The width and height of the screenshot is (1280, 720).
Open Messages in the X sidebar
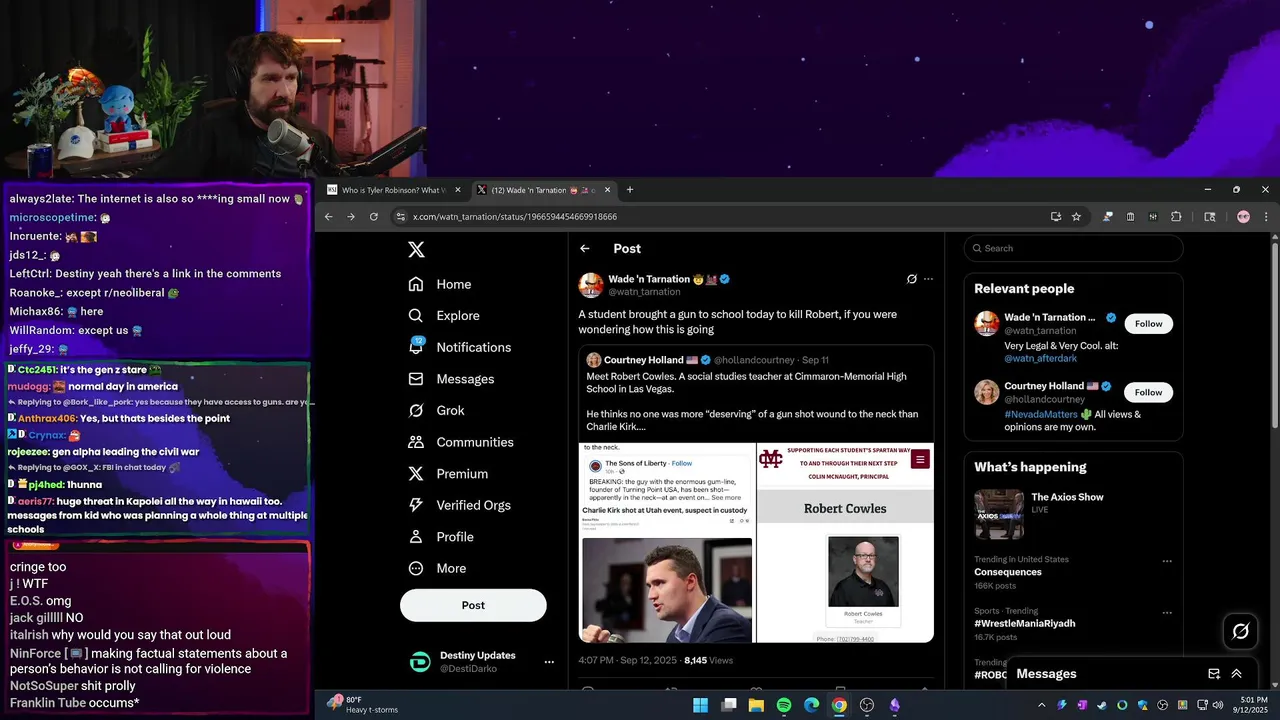[452, 379]
